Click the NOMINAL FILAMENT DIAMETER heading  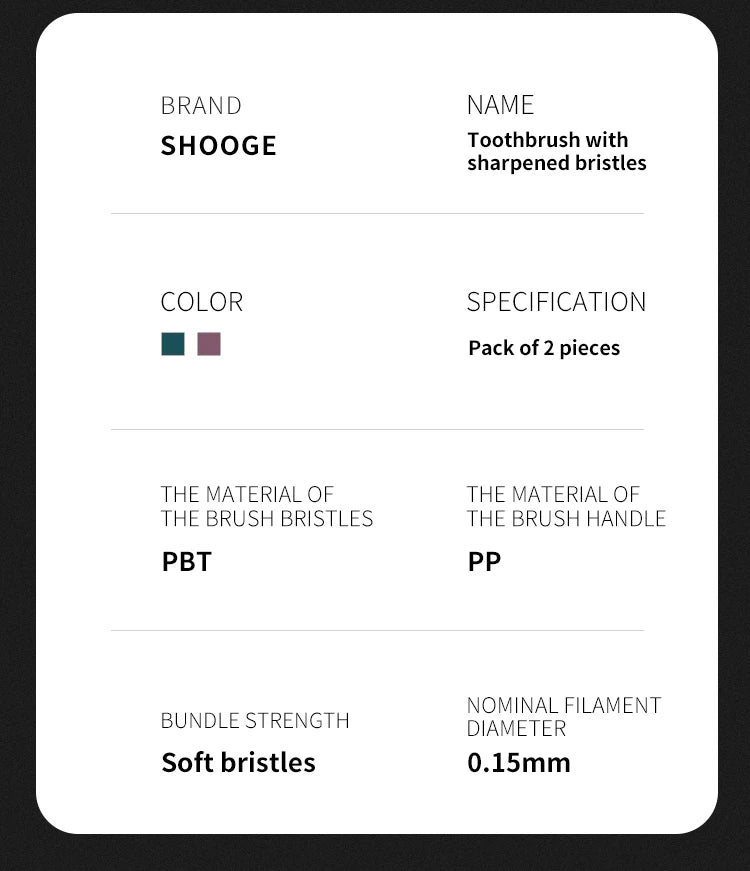pos(564,717)
